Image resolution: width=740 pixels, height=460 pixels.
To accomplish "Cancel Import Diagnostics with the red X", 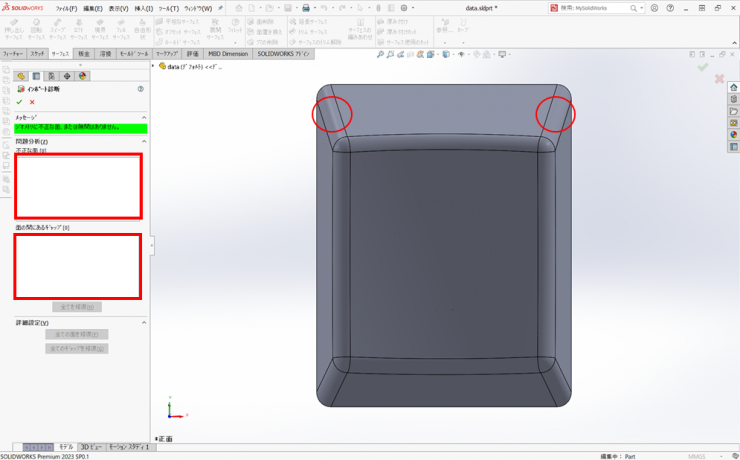I will click(32, 102).
